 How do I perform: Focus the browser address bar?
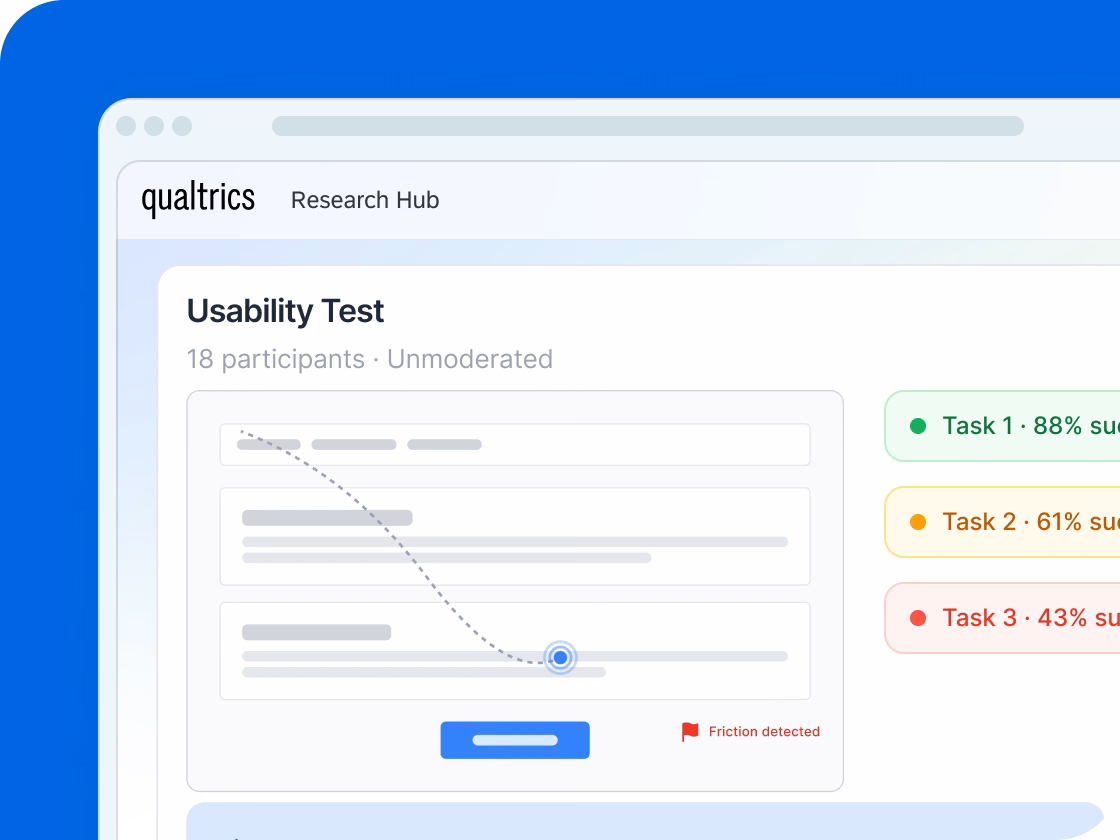pos(647,126)
